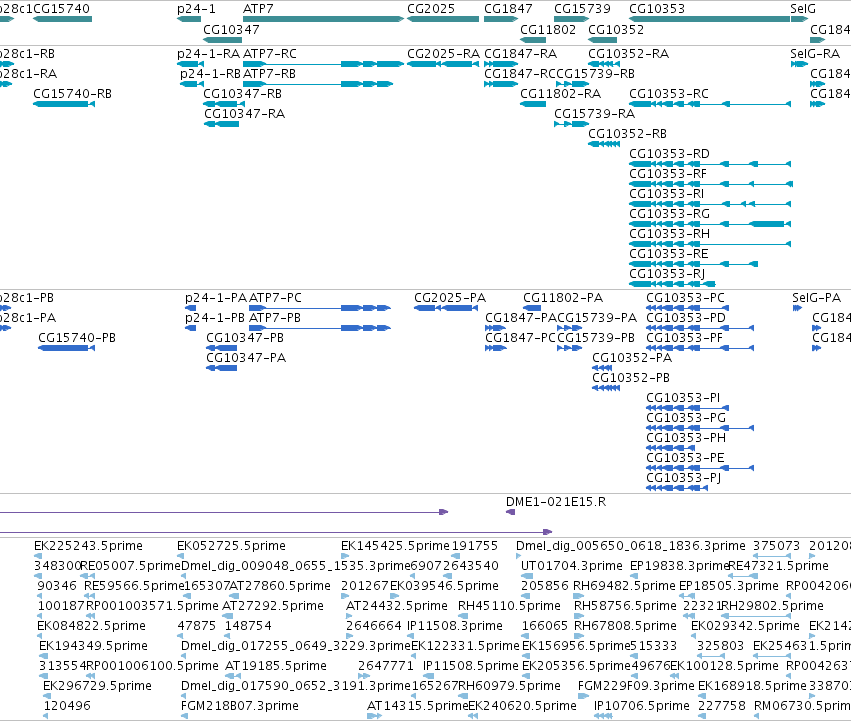Screen dimensions: 851x721
Task: Select the SelG-RA transcript label
Action: [x=815, y=54]
